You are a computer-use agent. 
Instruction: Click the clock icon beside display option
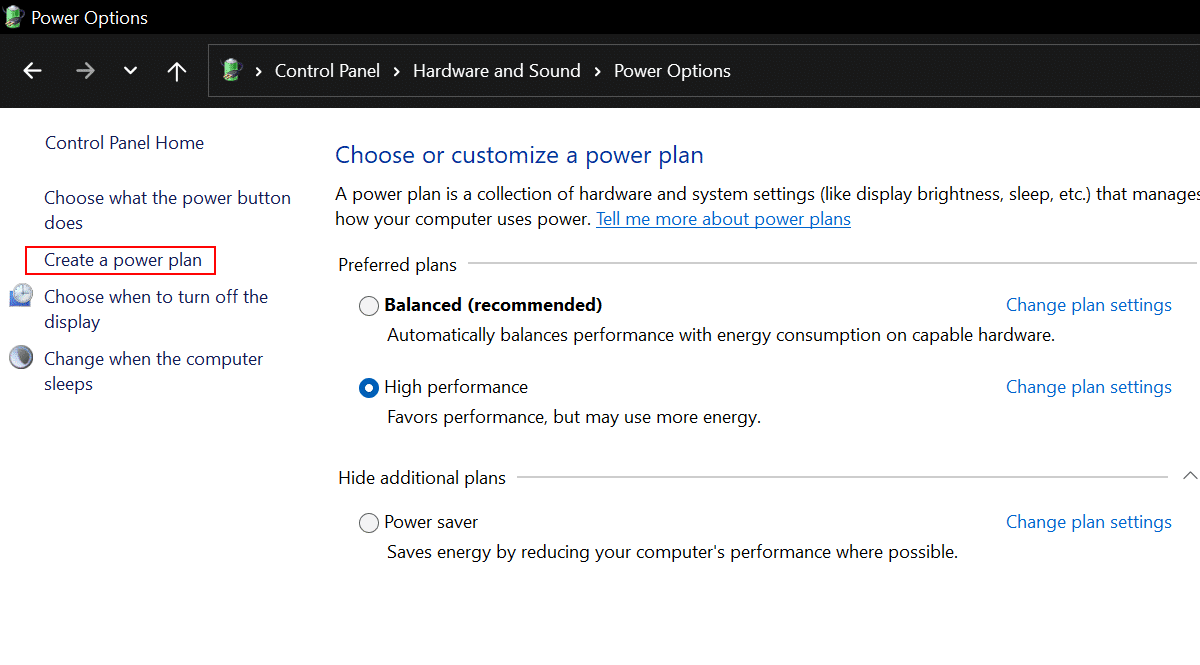tap(21, 296)
